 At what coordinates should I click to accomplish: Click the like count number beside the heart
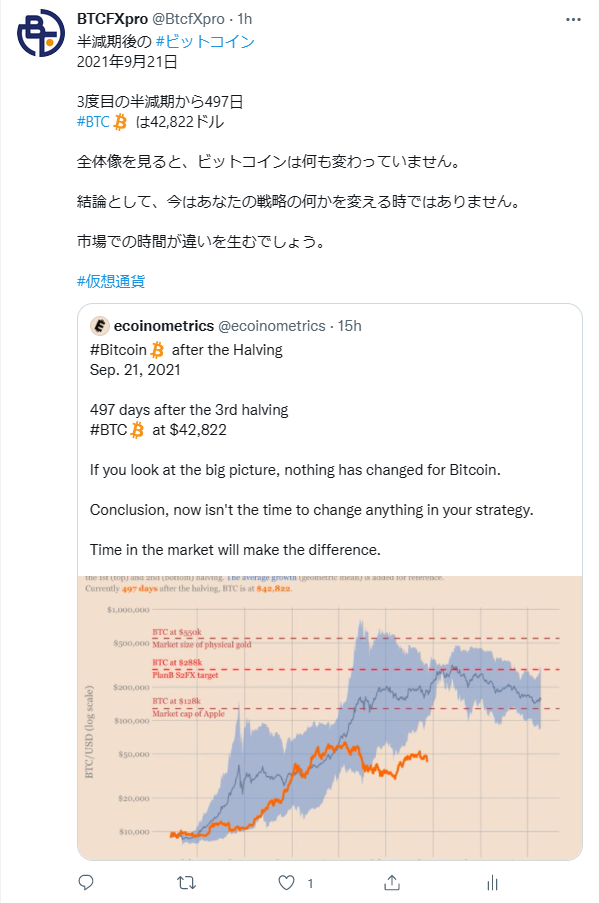pyautogui.click(x=310, y=883)
